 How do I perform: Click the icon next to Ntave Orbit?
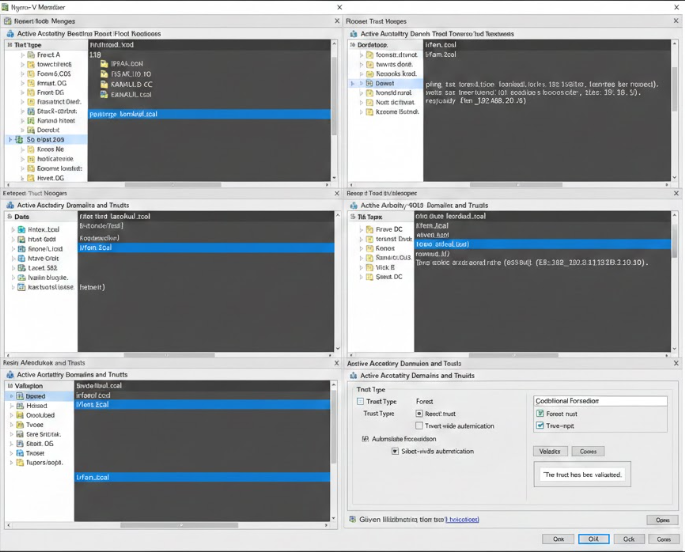tap(21, 258)
